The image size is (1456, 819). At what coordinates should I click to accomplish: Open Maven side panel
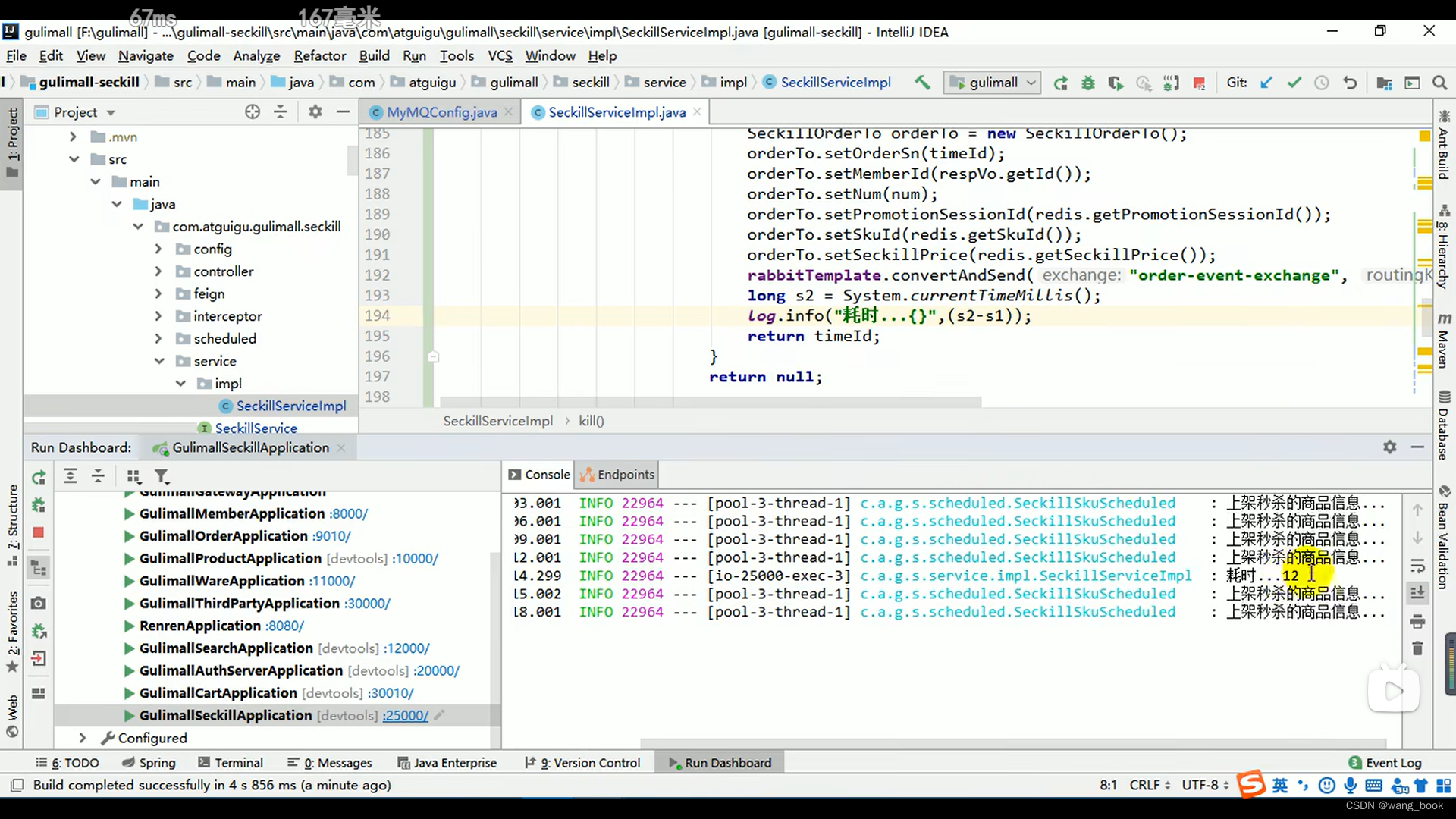click(x=1444, y=340)
